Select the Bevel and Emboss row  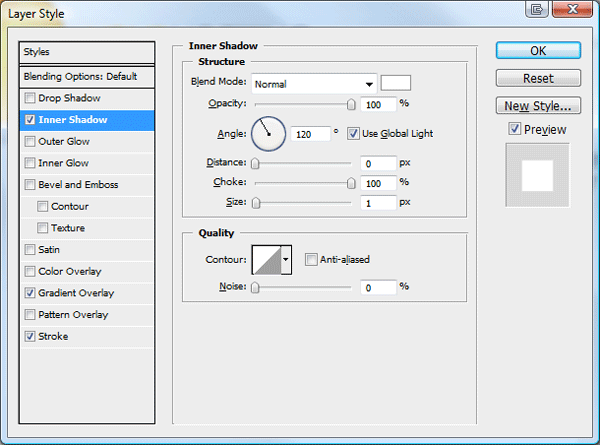[x=87, y=185]
